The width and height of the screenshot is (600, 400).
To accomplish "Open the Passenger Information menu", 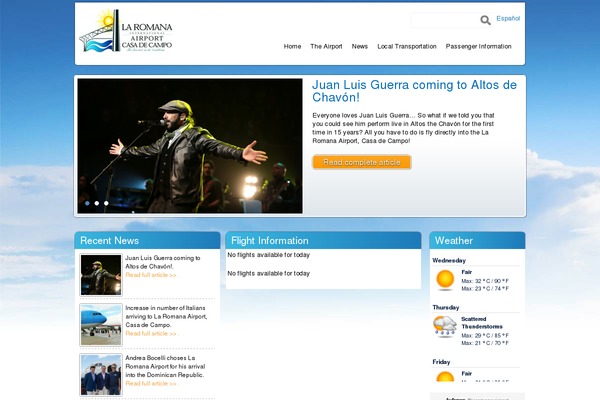I will pos(478,46).
